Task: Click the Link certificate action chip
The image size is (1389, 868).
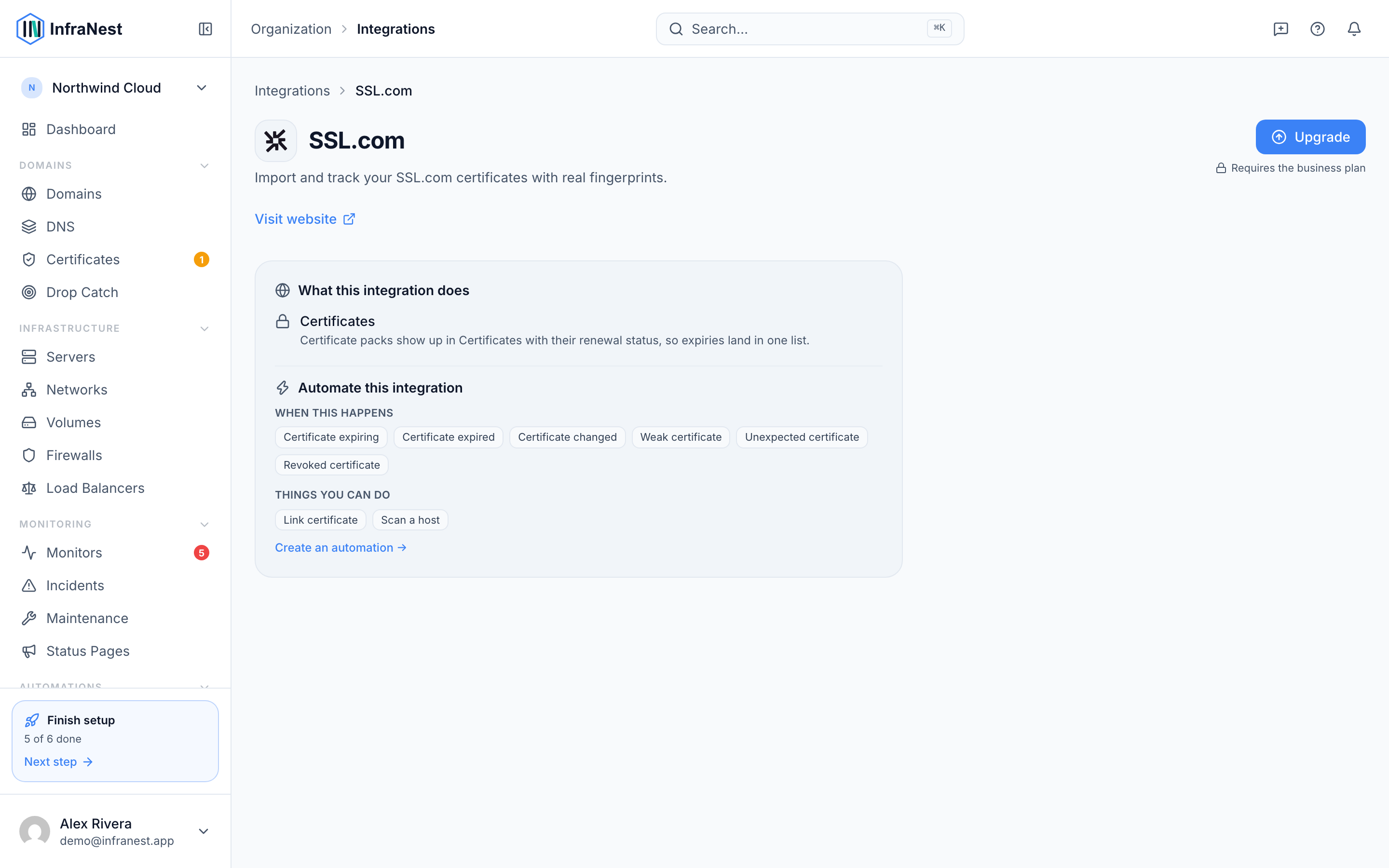Action: tap(320, 520)
